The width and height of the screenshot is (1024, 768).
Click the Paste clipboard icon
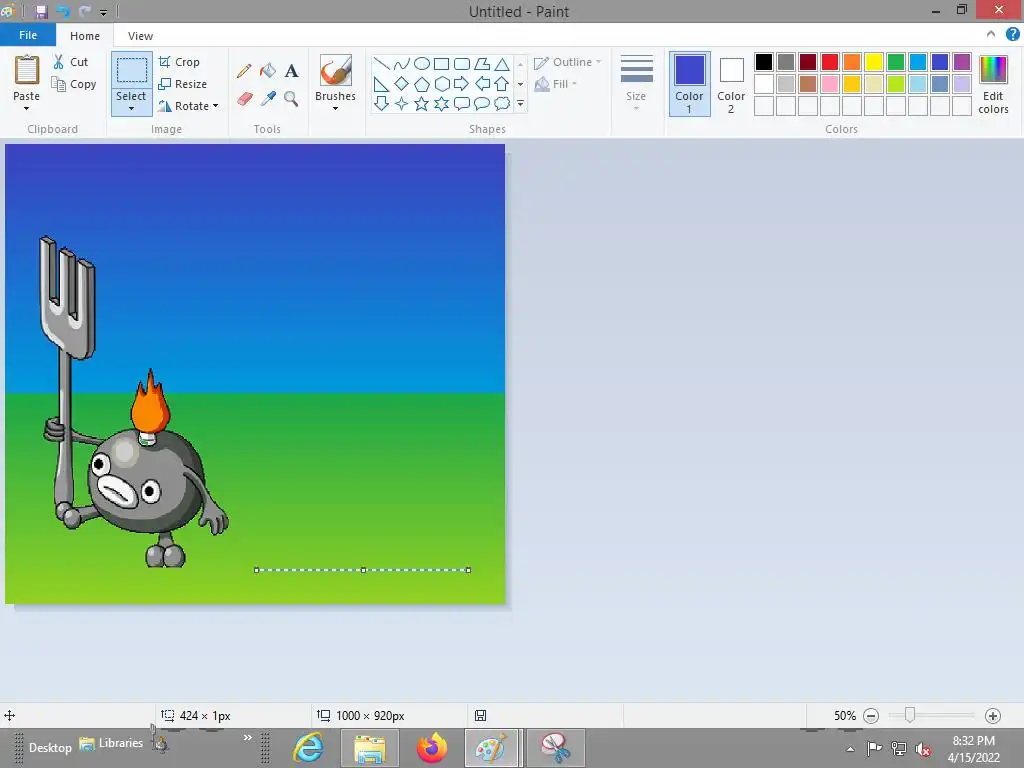[27, 70]
